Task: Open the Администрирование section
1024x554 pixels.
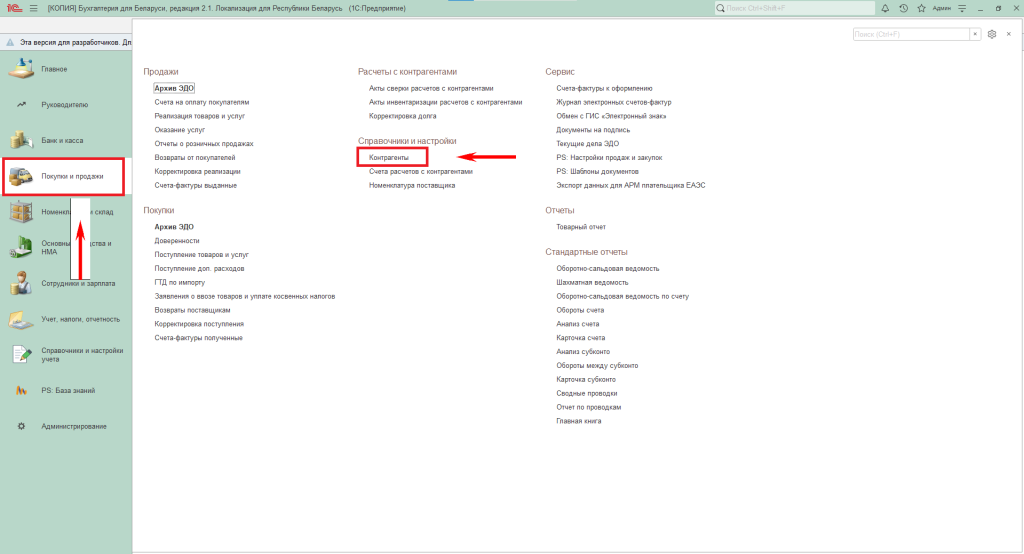Action: [x=74, y=427]
